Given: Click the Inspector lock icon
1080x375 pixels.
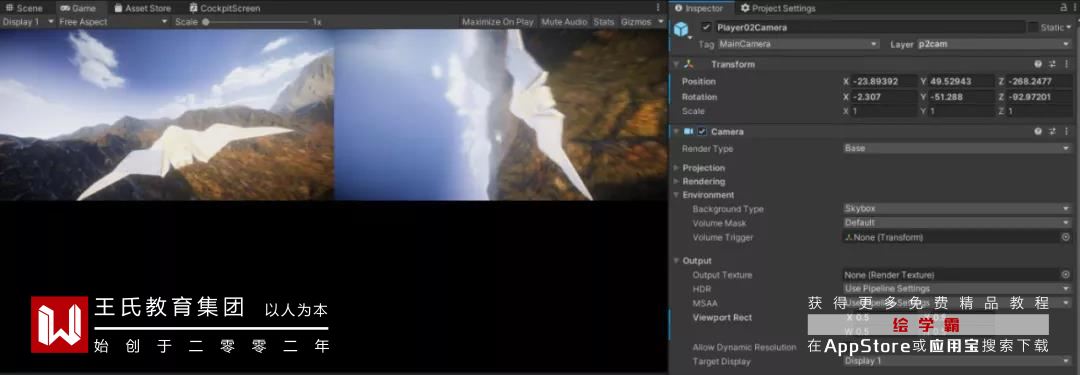Looking at the screenshot, I should pyautogui.click(x=1064, y=8).
